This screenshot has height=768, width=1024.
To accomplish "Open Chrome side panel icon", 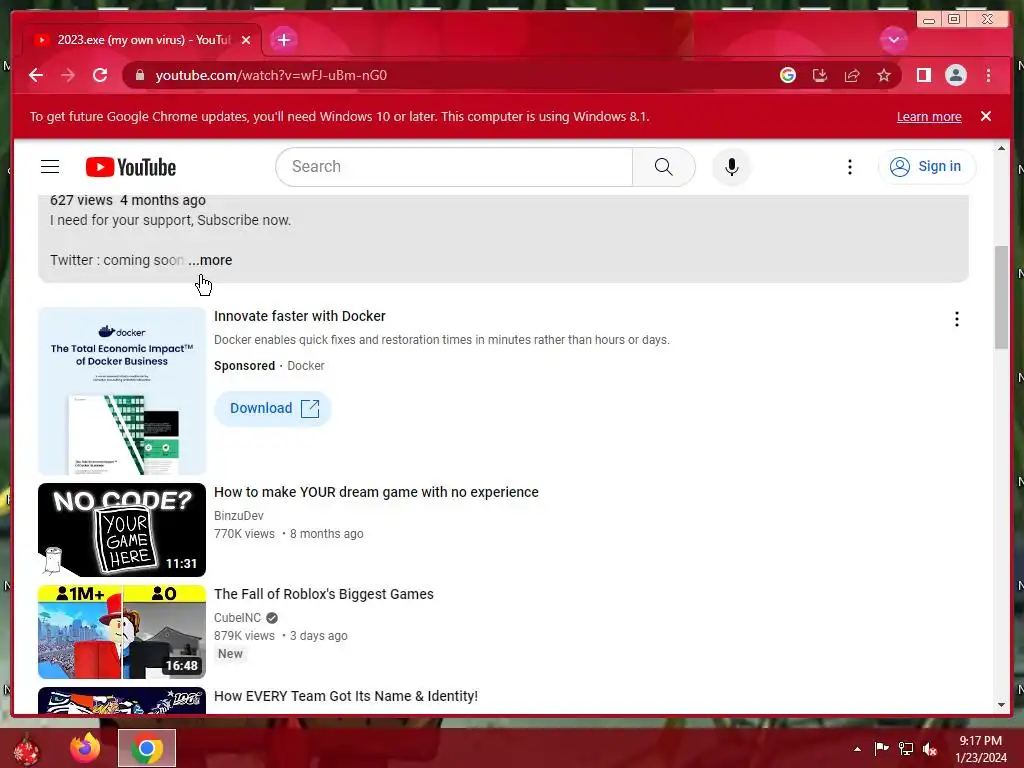I will coord(923,75).
